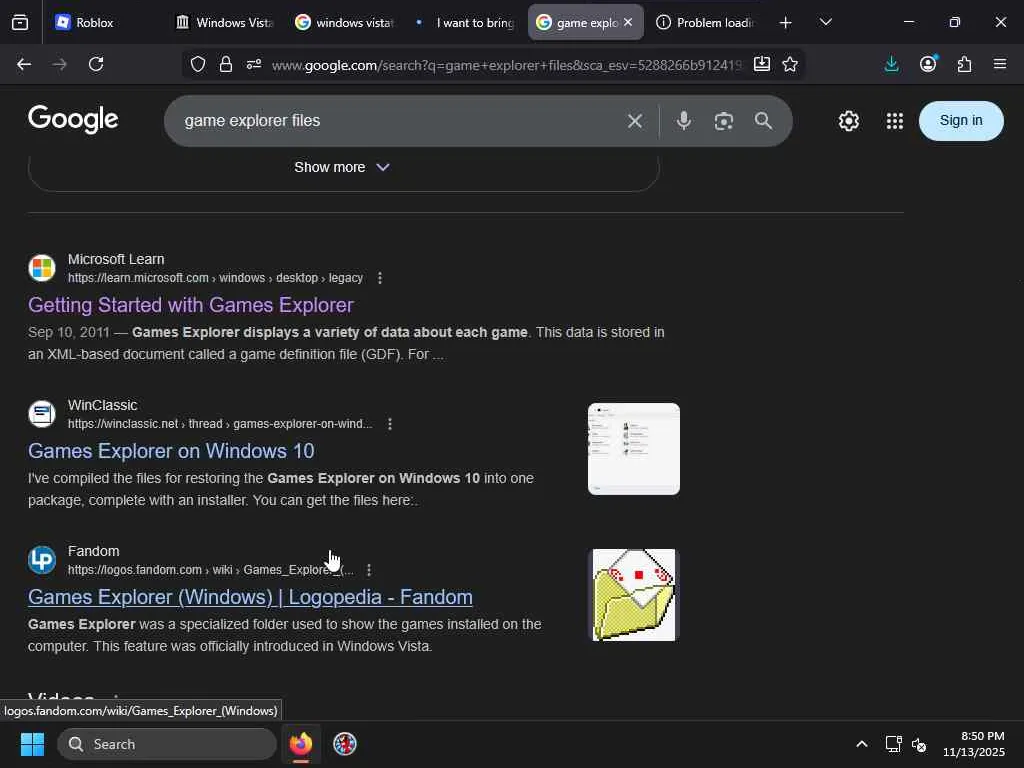Screen dimensions: 1024x768
Task: Open the extensions puzzle icon
Action: [x=964, y=64]
